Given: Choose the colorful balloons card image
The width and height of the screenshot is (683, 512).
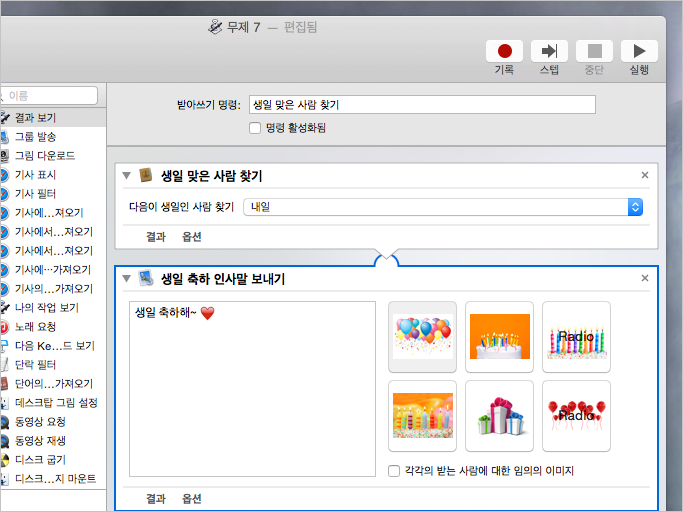Looking at the screenshot, I should [423, 337].
